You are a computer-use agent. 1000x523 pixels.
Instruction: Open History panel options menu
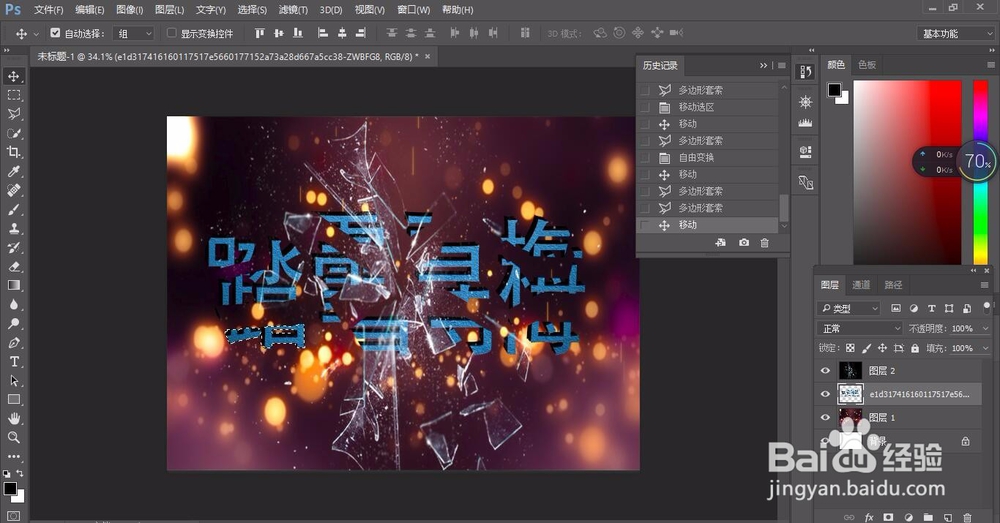pyautogui.click(x=781, y=65)
